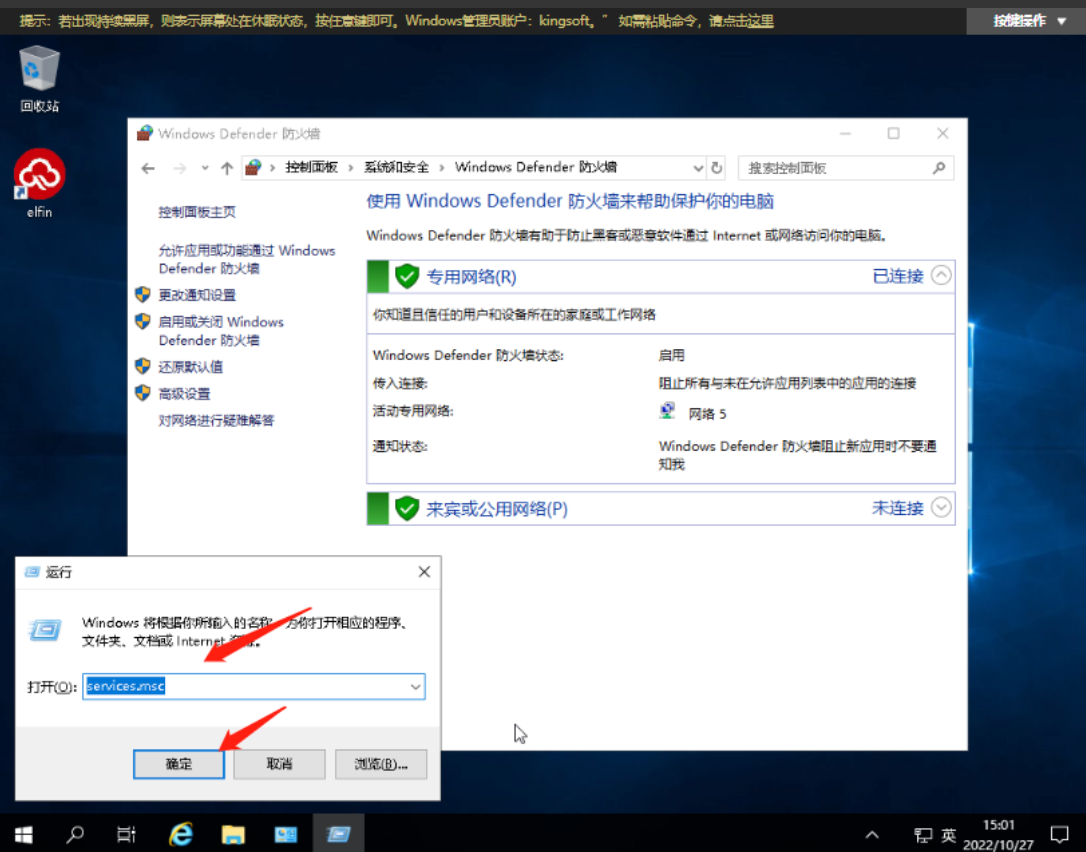Go back in the firewall window

(148, 168)
